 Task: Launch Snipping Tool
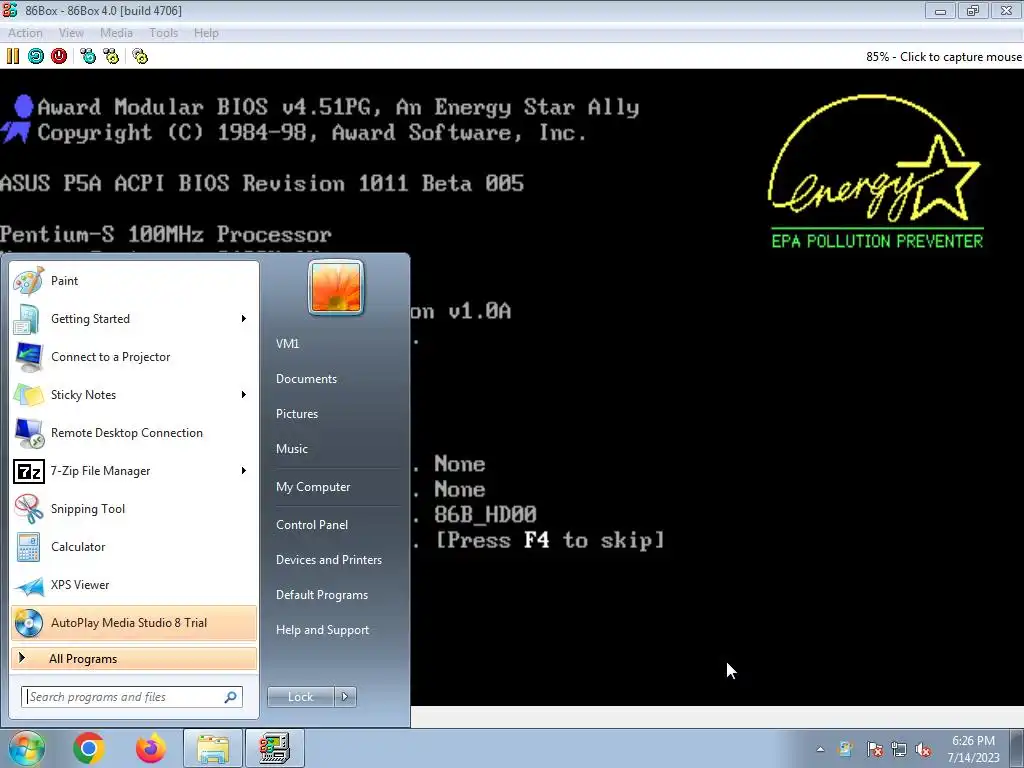[x=134, y=509]
